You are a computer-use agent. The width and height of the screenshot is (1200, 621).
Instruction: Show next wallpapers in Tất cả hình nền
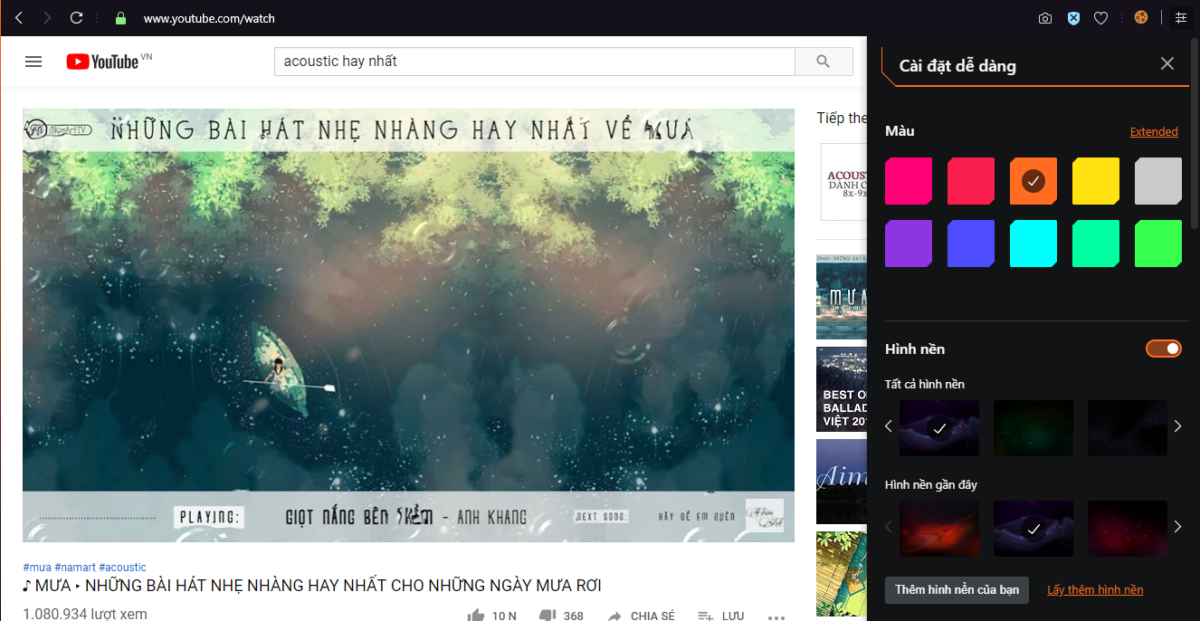pyautogui.click(x=1178, y=427)
